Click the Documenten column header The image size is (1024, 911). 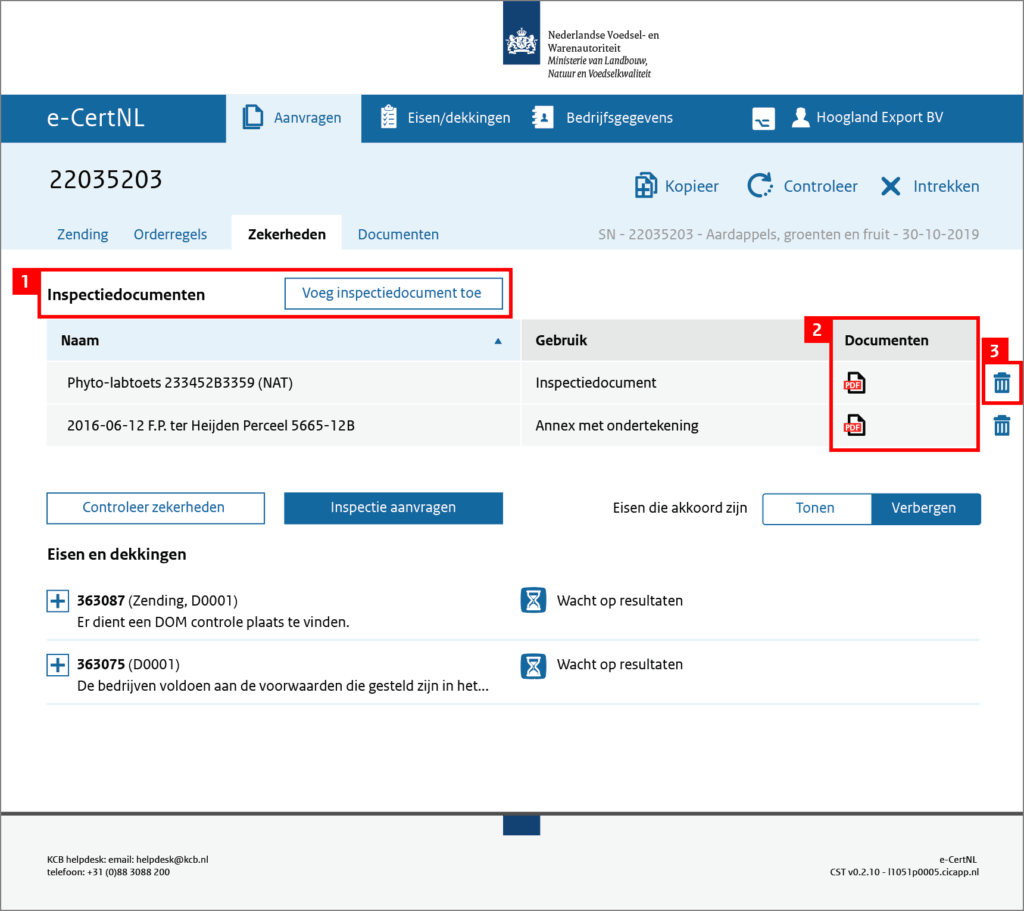tap(904, 340)
